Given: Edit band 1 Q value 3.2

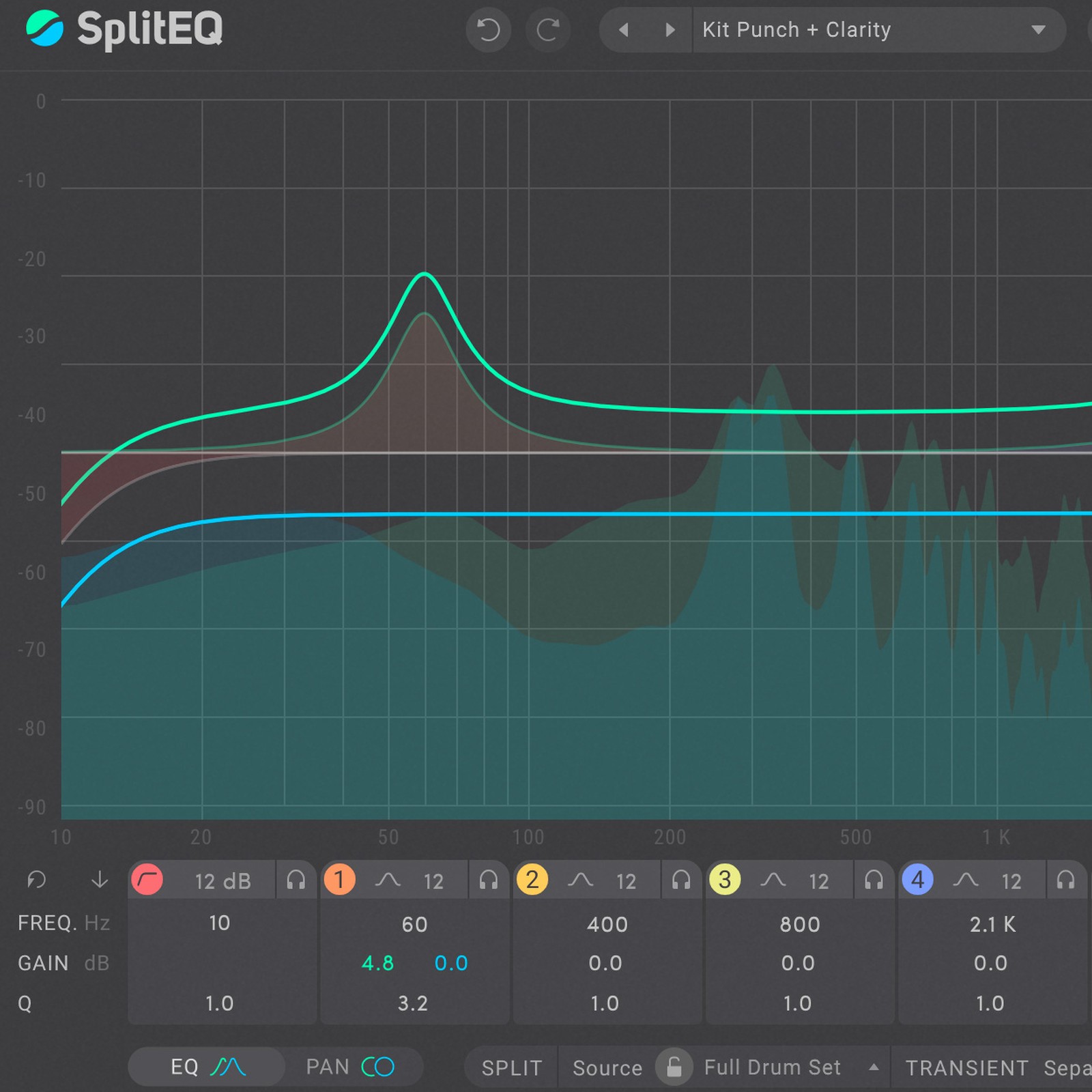Looking at the screenshot, I should click(x=413, y=1003).
